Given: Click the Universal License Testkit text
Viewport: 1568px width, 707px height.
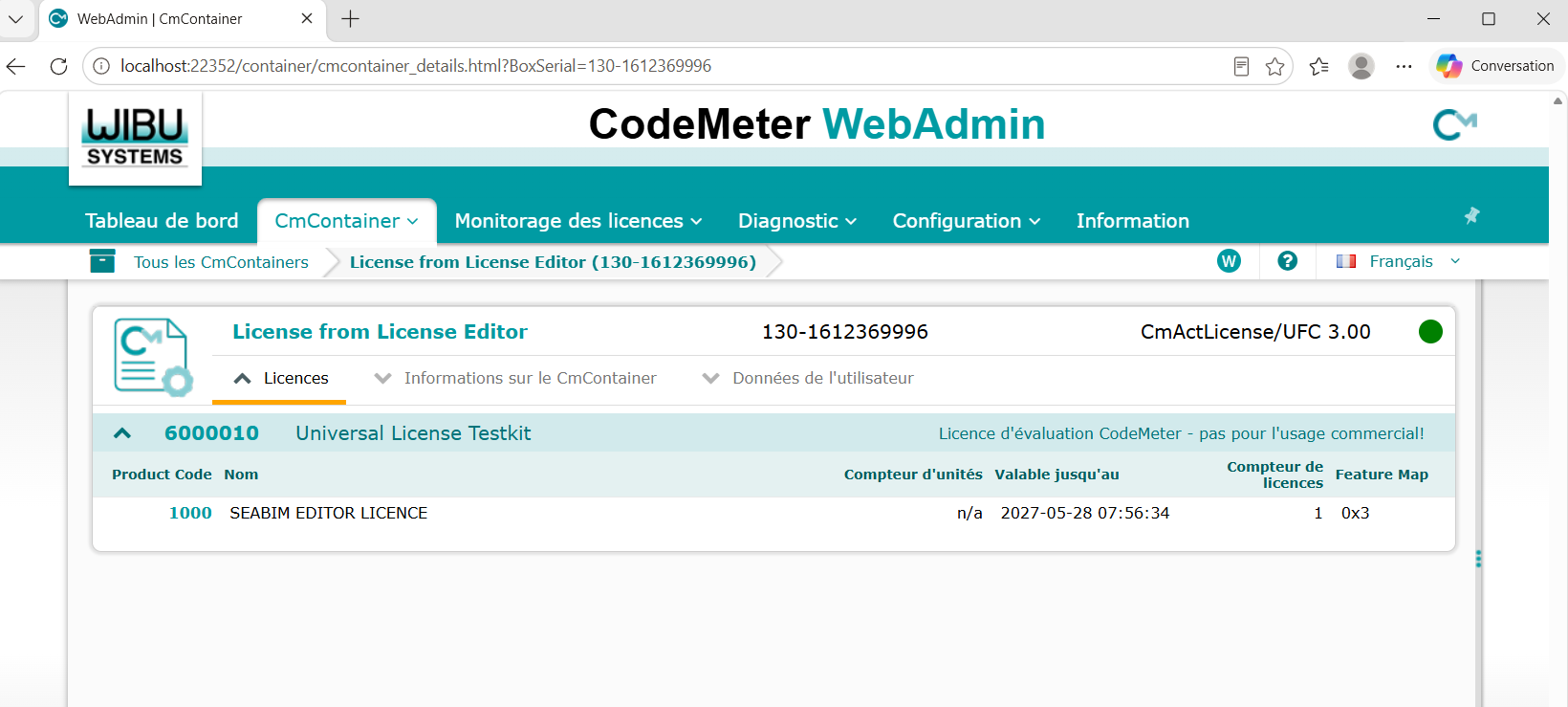Looking at the screenshot, I should pyautogui.click(x=413, y=433).
